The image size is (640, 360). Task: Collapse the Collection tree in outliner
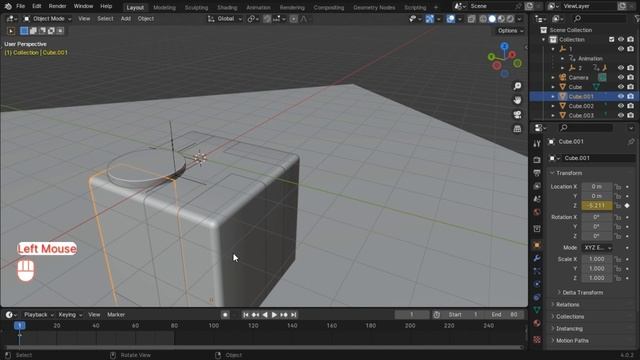pos(543,40)
